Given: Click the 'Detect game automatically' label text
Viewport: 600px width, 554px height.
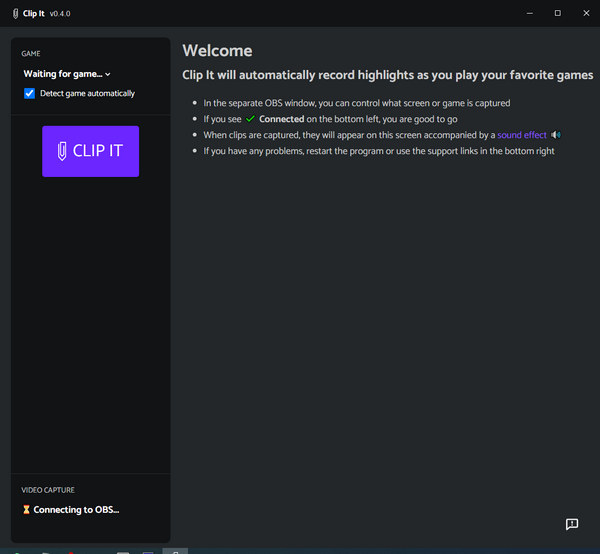Looking at the screenshot, I should pos(87,93).
